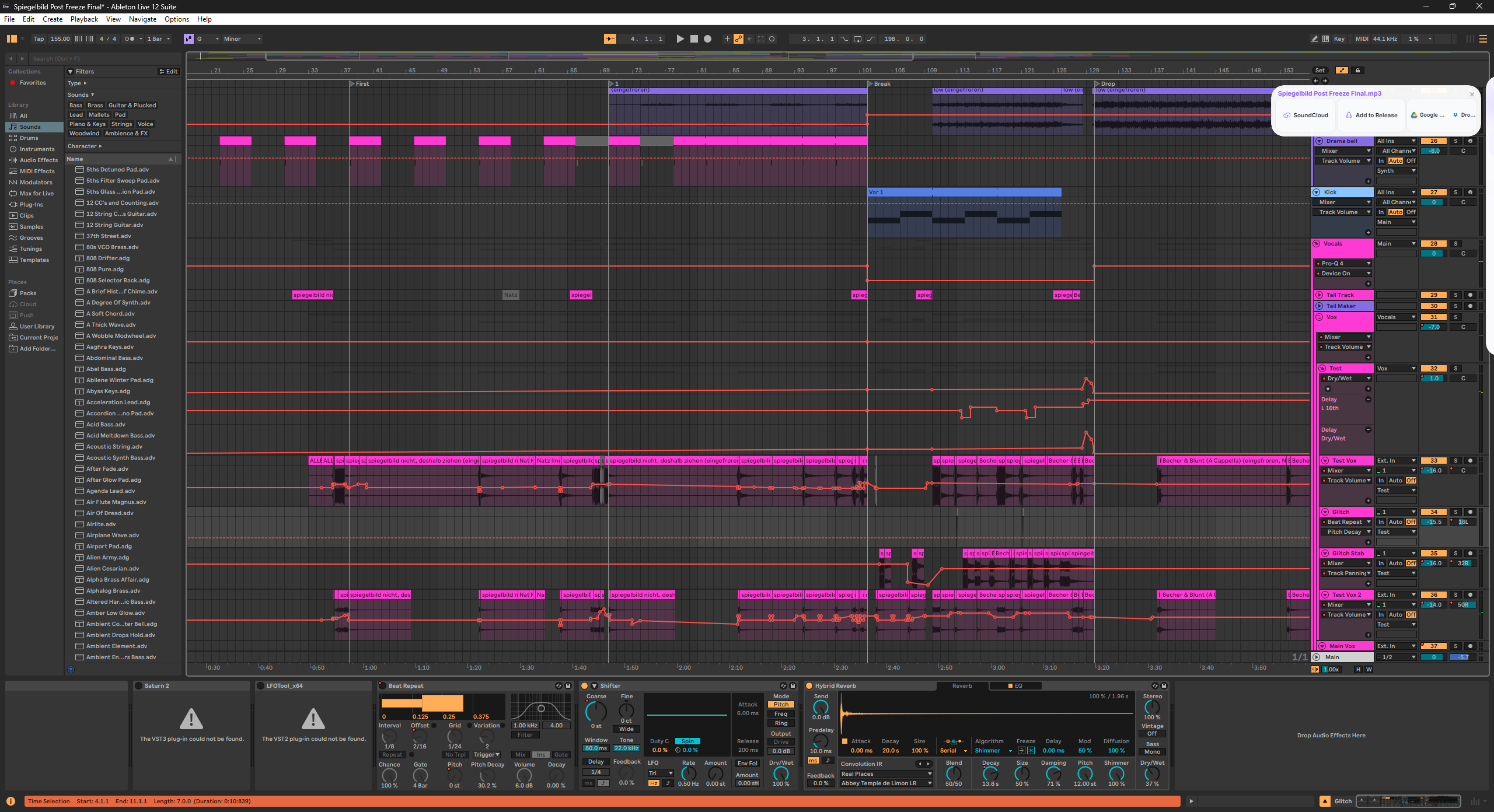Select the Bass sound filter tag
The height and width of the screenshot is (812, 1494).
point(76,106)
